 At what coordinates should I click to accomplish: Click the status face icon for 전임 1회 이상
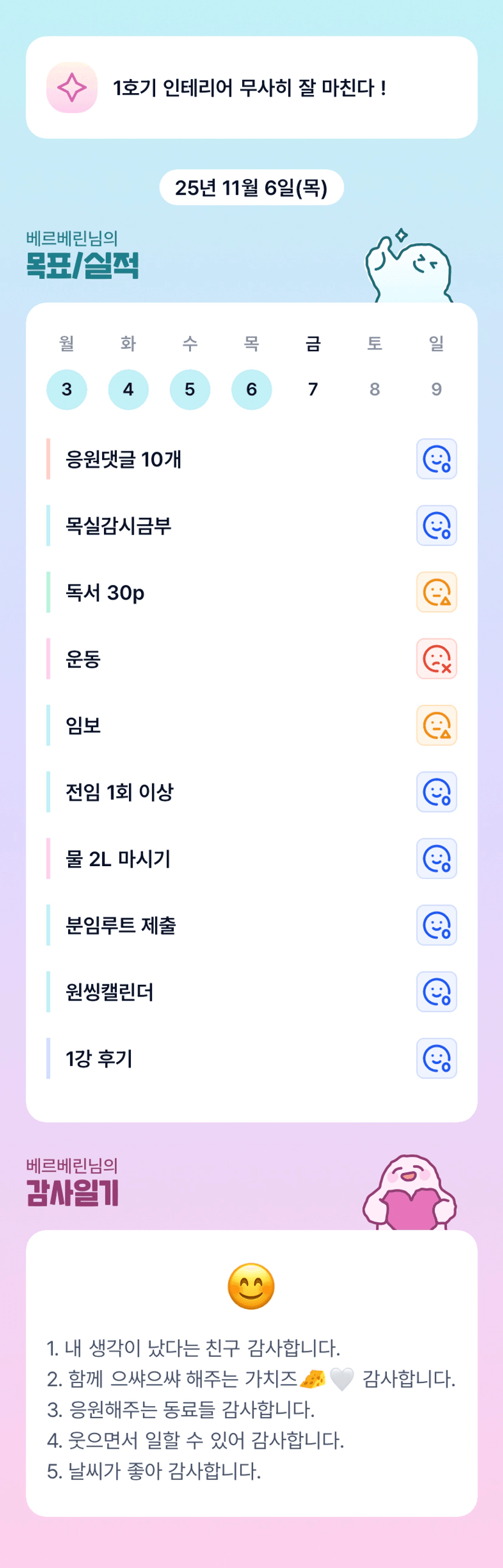[x=436, y=792]
